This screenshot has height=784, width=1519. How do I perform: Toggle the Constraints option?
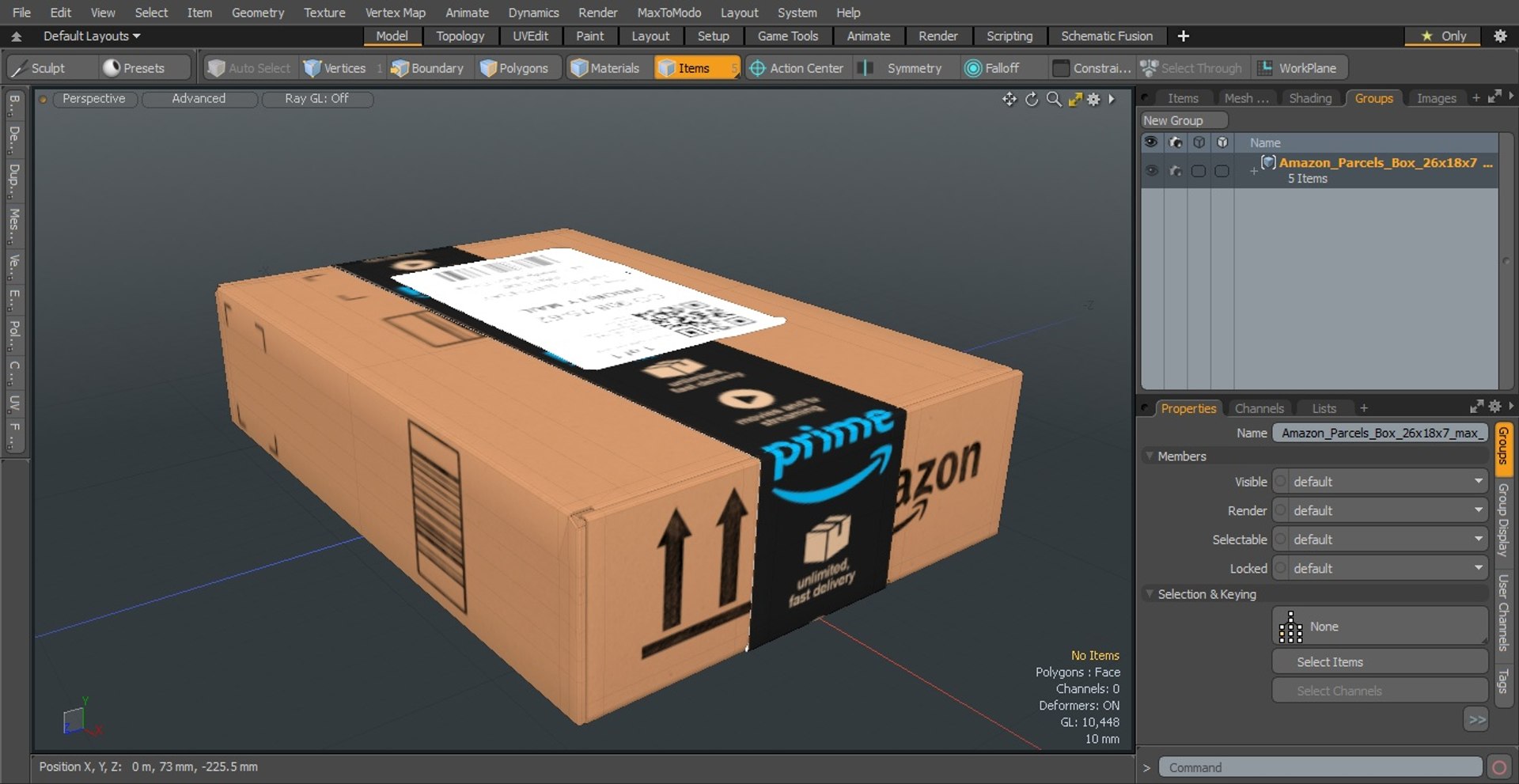point(1093,68)
